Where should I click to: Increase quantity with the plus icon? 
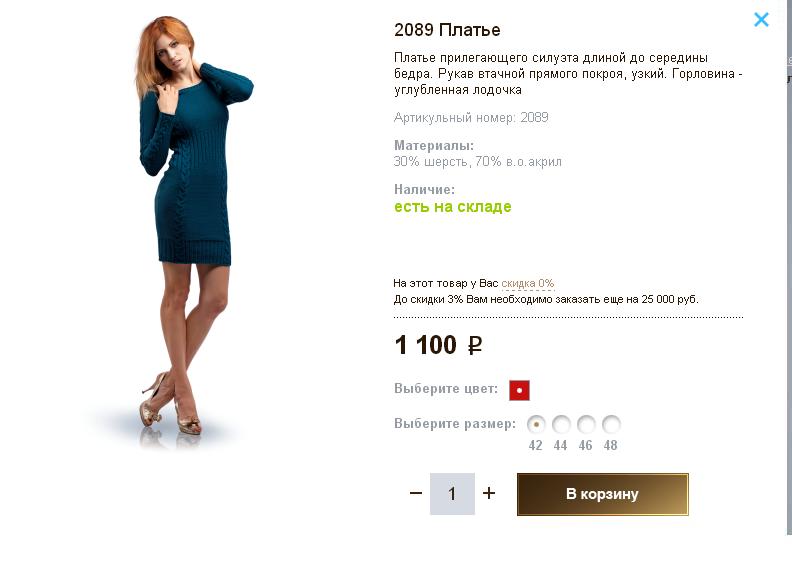(489, 493)
